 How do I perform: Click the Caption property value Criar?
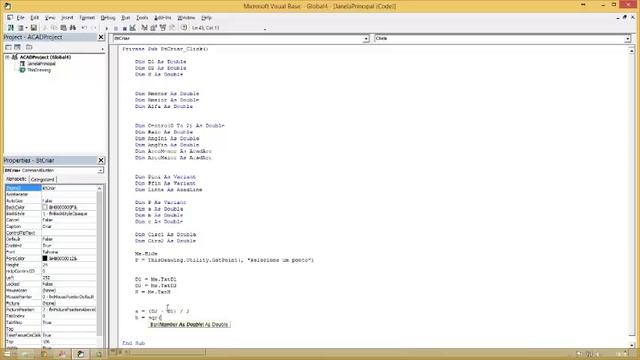coord(69,227)
